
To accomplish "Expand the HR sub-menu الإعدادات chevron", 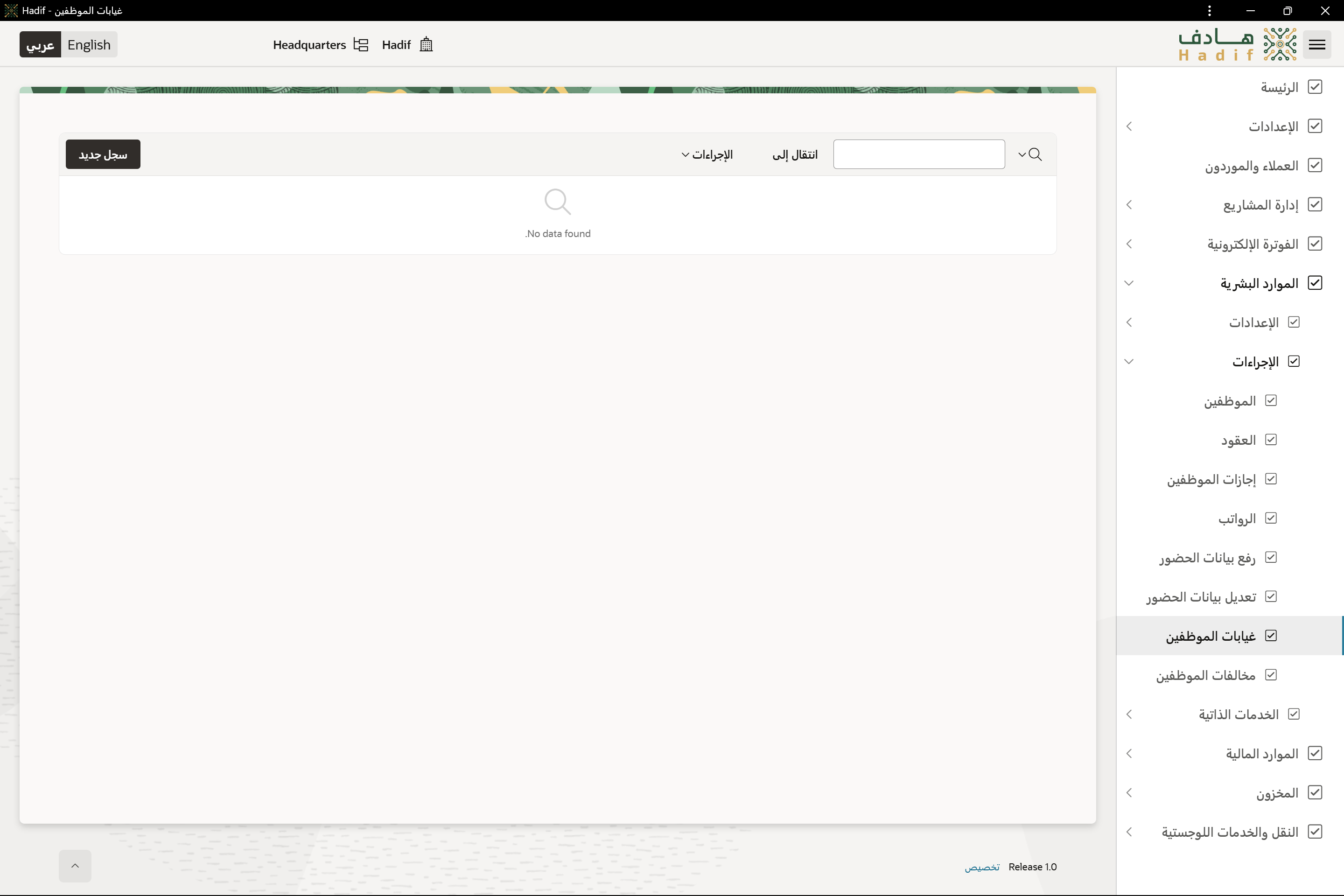I will 1129,322.
